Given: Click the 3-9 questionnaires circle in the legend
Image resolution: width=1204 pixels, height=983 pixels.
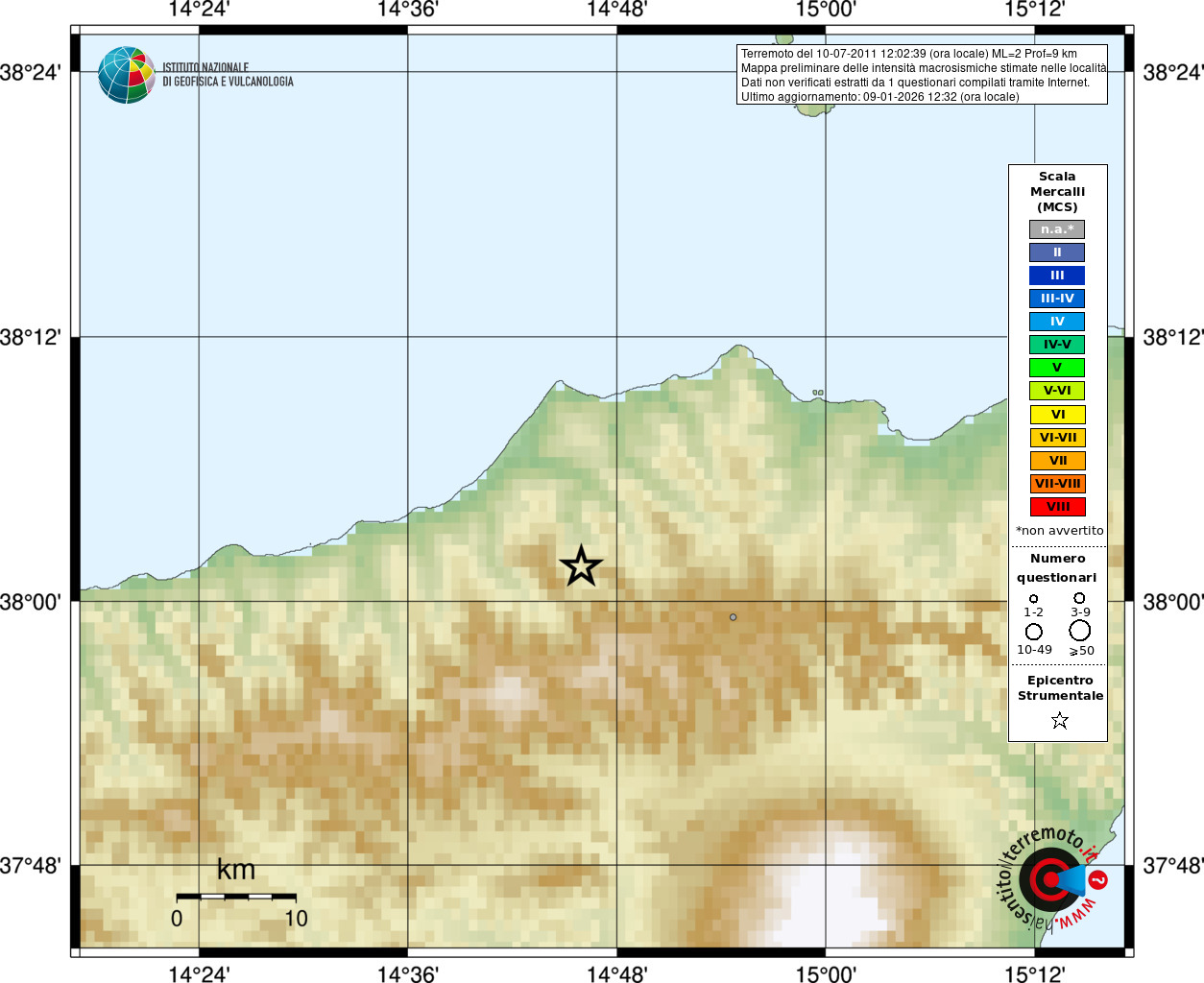Looking at the screenshot, I should click(1080, 597).
